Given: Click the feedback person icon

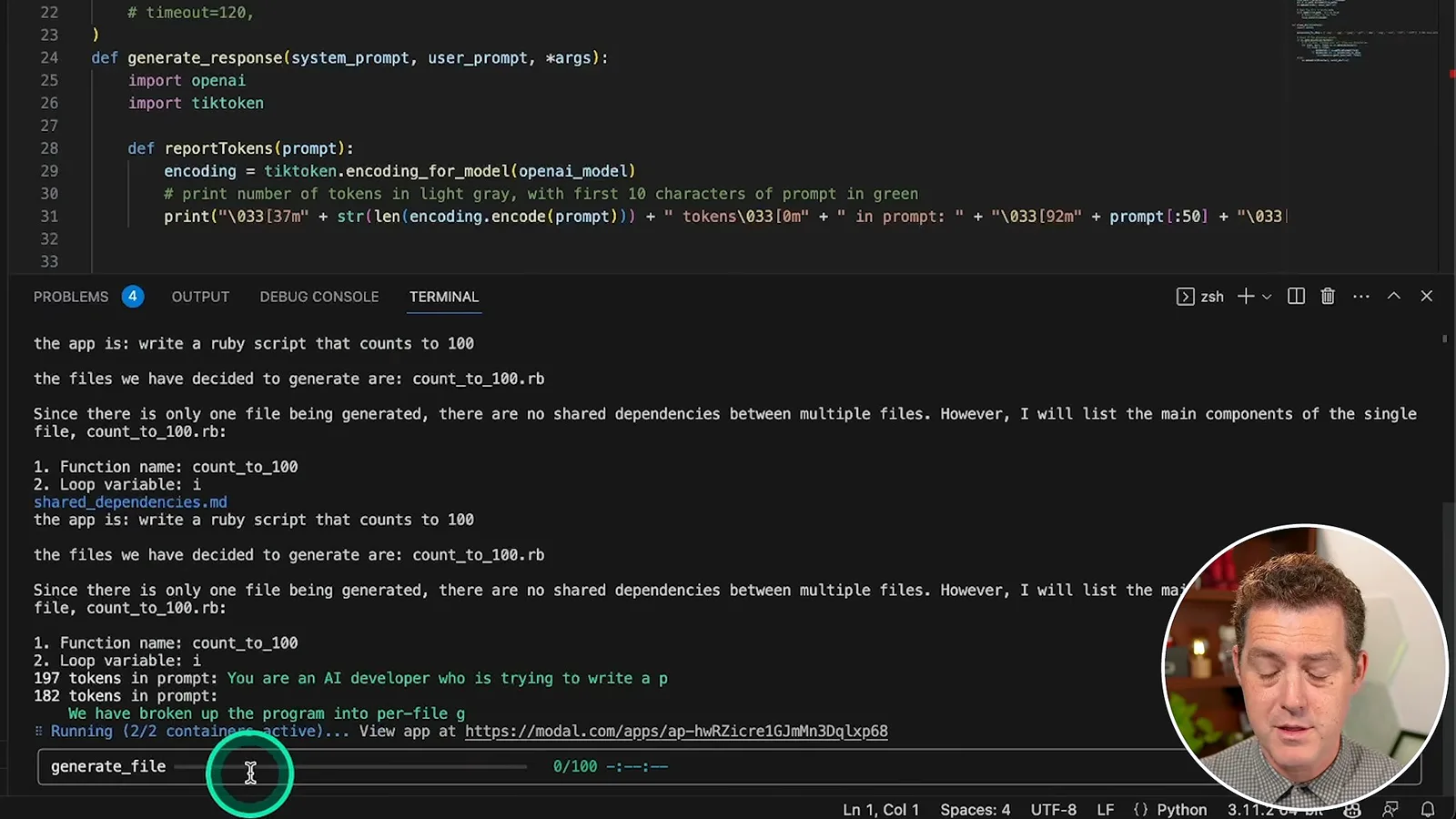Looking at the screenshot, I should tap(1390, 809).
